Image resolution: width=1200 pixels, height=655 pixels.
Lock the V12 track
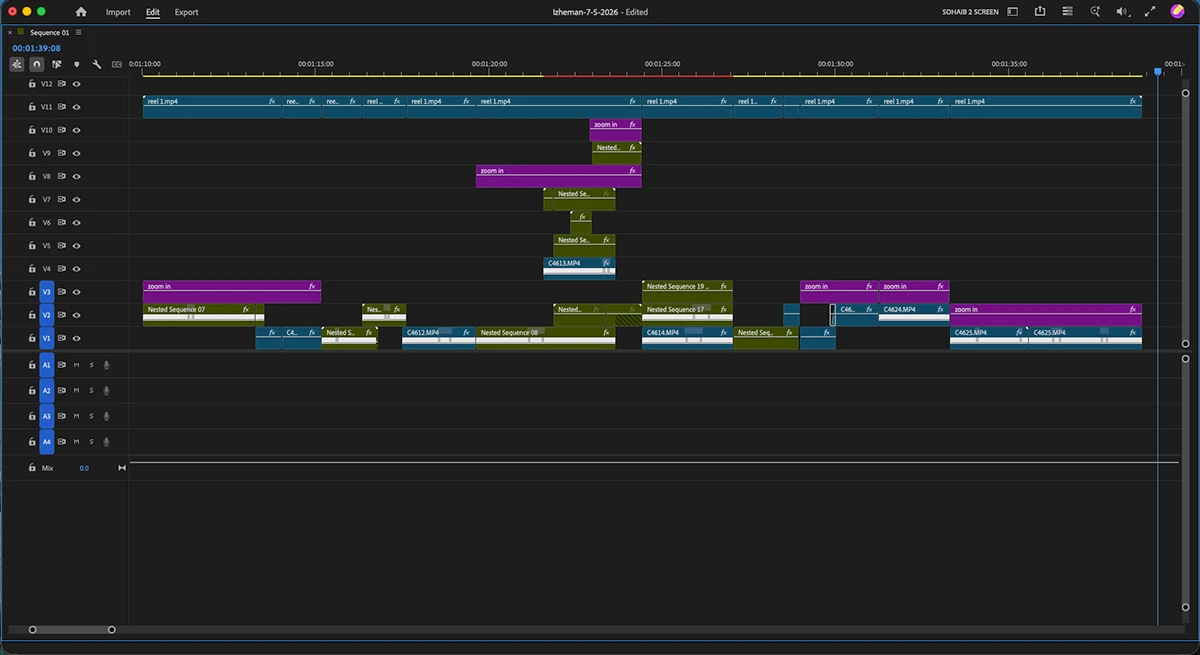(x=31, y=84)
